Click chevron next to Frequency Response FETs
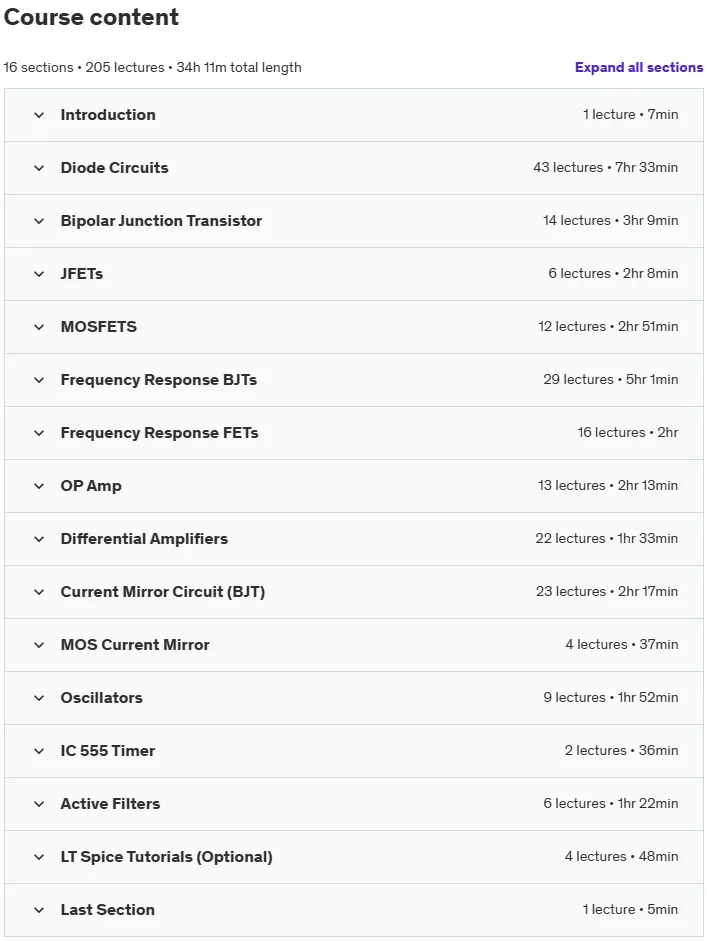Screen dimensions: 707x941 39,433
